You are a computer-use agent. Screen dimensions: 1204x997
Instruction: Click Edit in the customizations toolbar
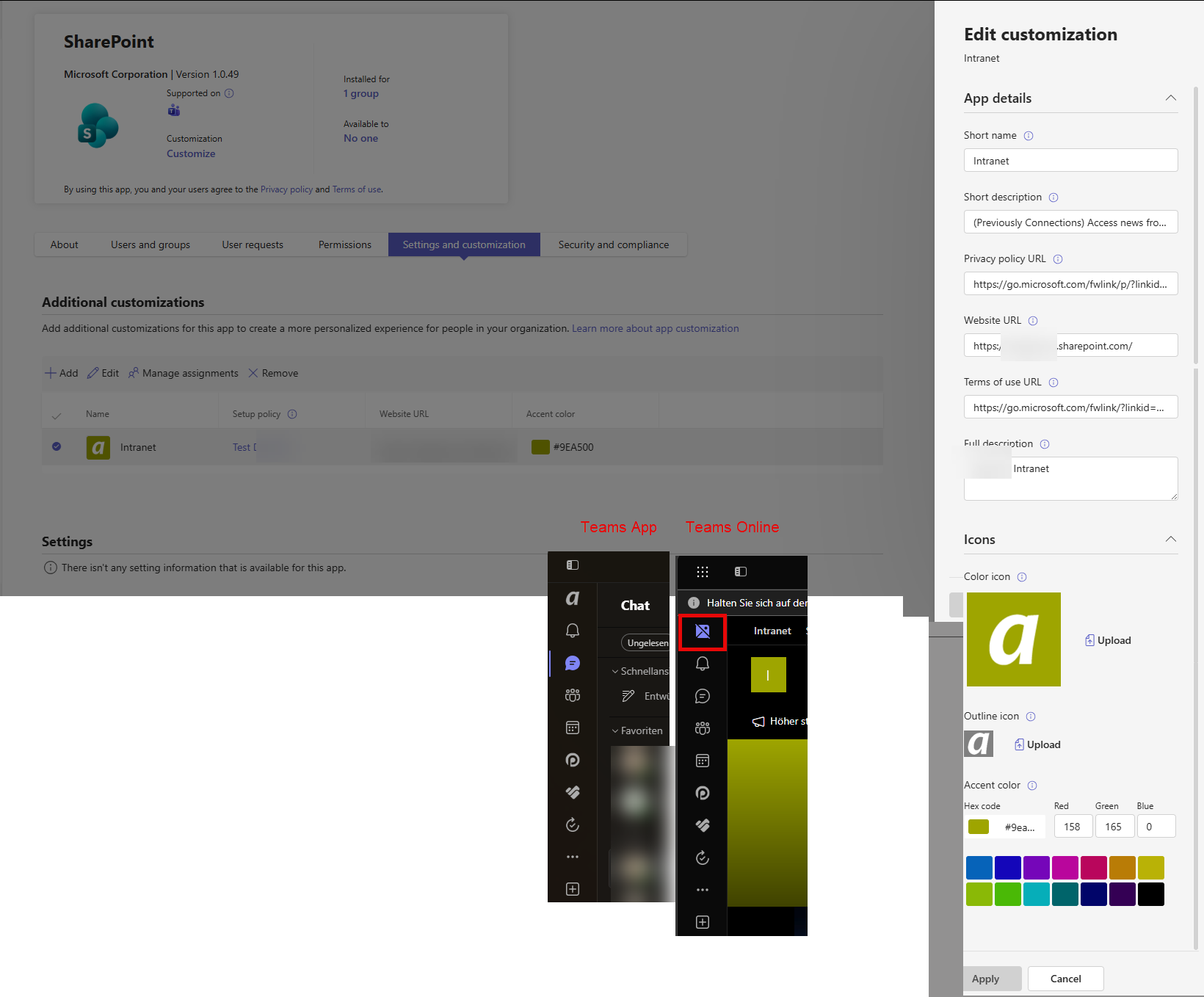coord(103,373)
